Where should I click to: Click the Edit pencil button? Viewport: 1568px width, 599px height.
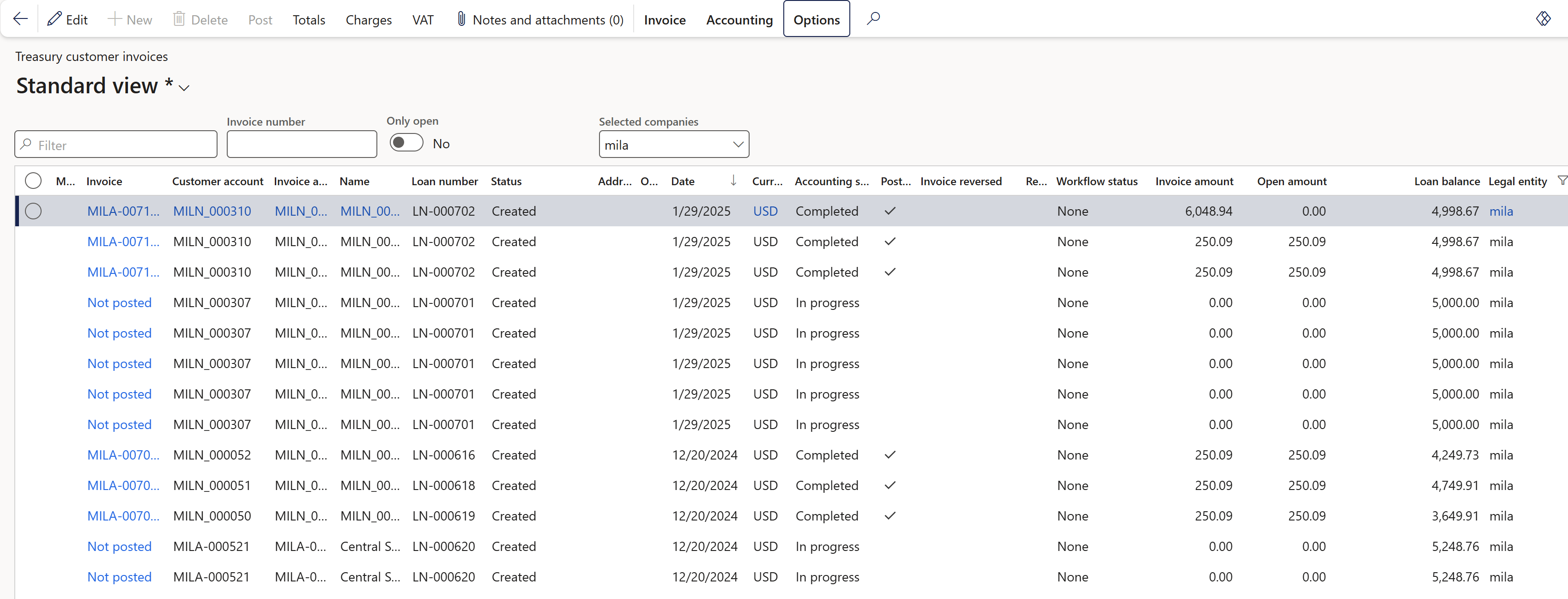67,19
